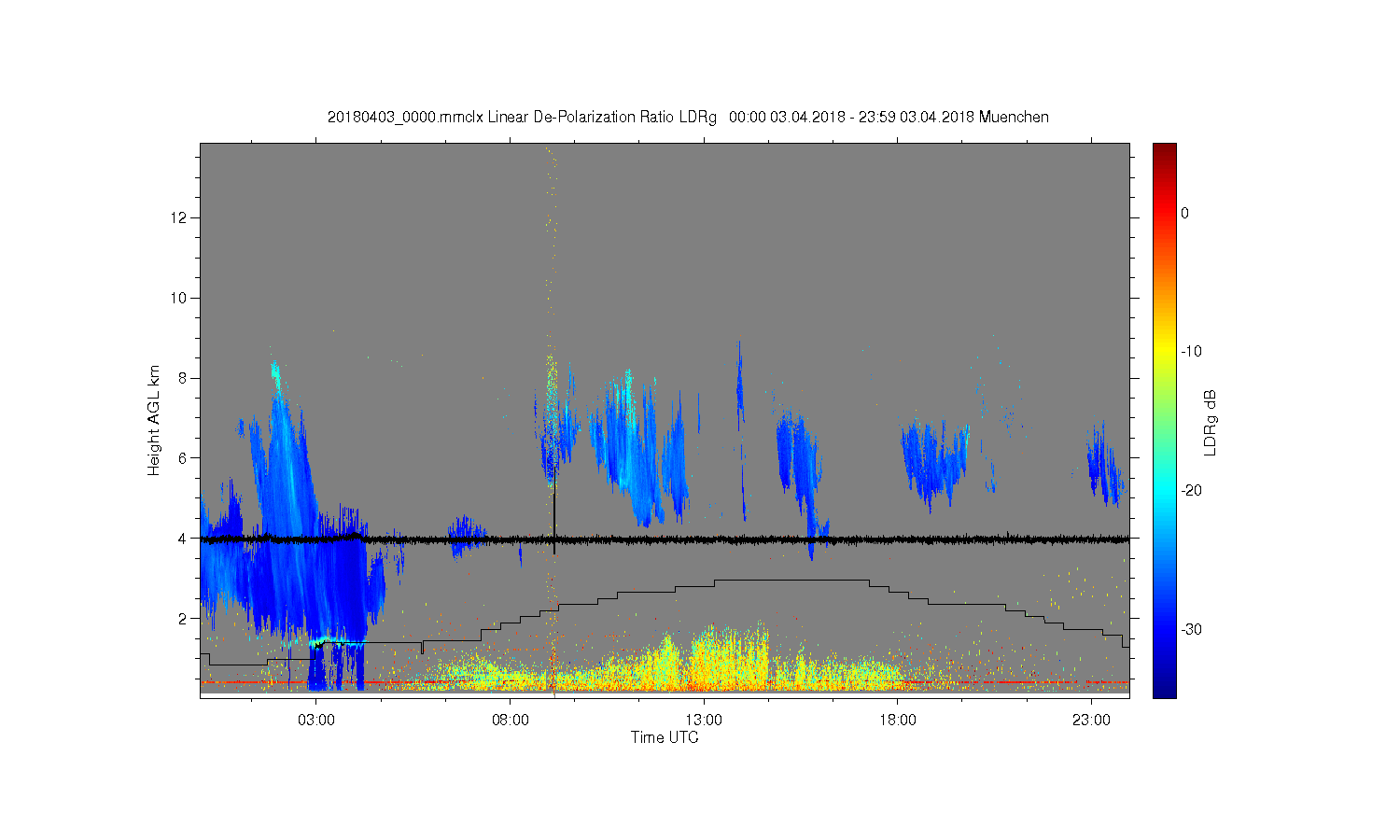
Task: Click the 13:00 time tick label
Action: point(704,721)
